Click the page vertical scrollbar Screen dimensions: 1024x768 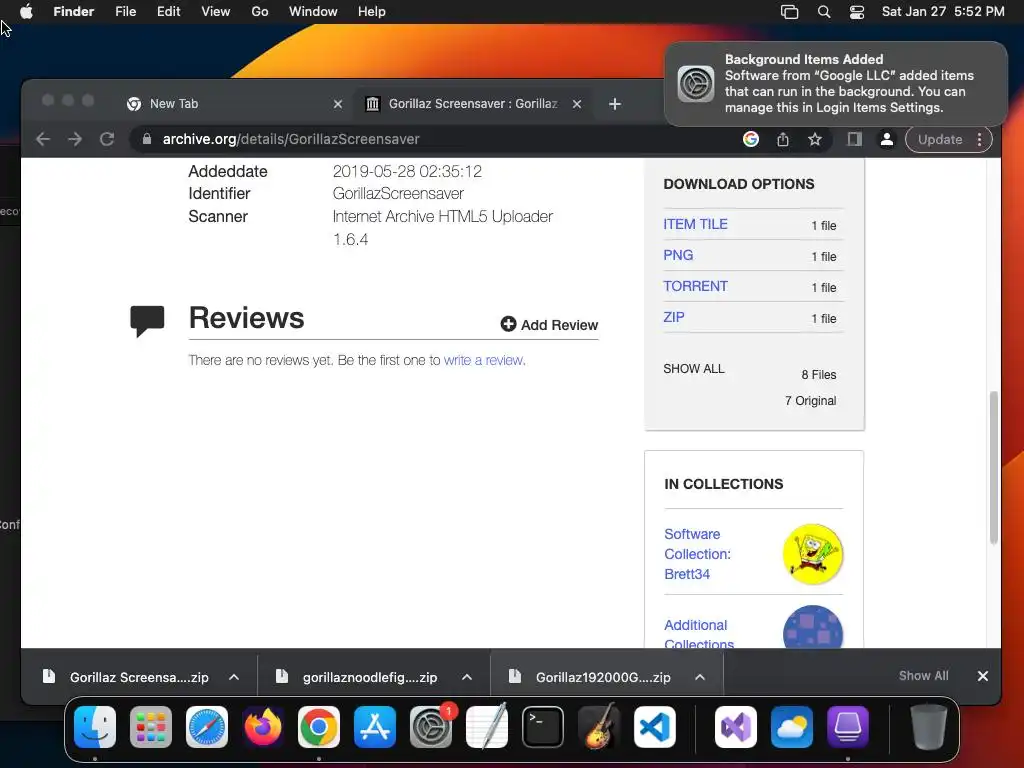pyautogui.click(x=994, y=468)
